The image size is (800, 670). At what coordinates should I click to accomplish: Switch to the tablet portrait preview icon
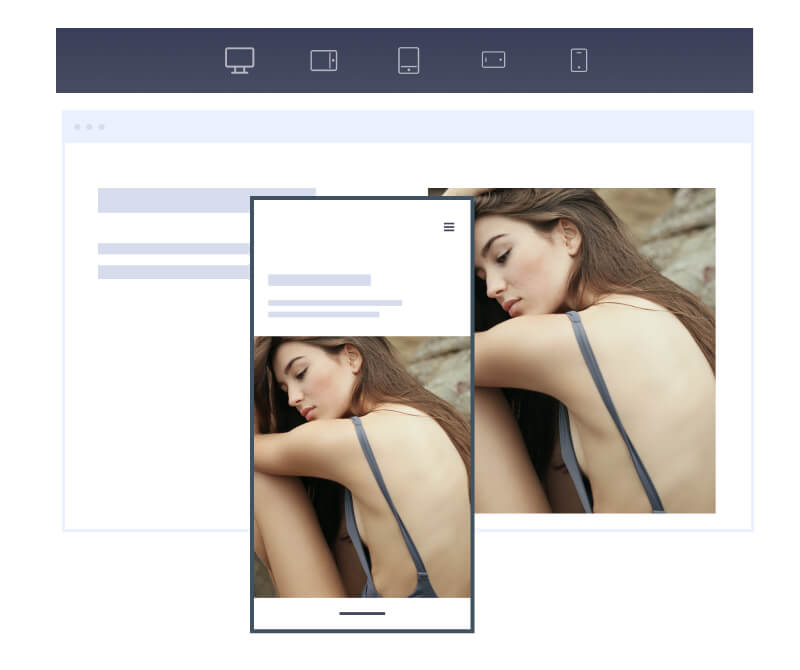pyautogui.click(x=407, y=60)
